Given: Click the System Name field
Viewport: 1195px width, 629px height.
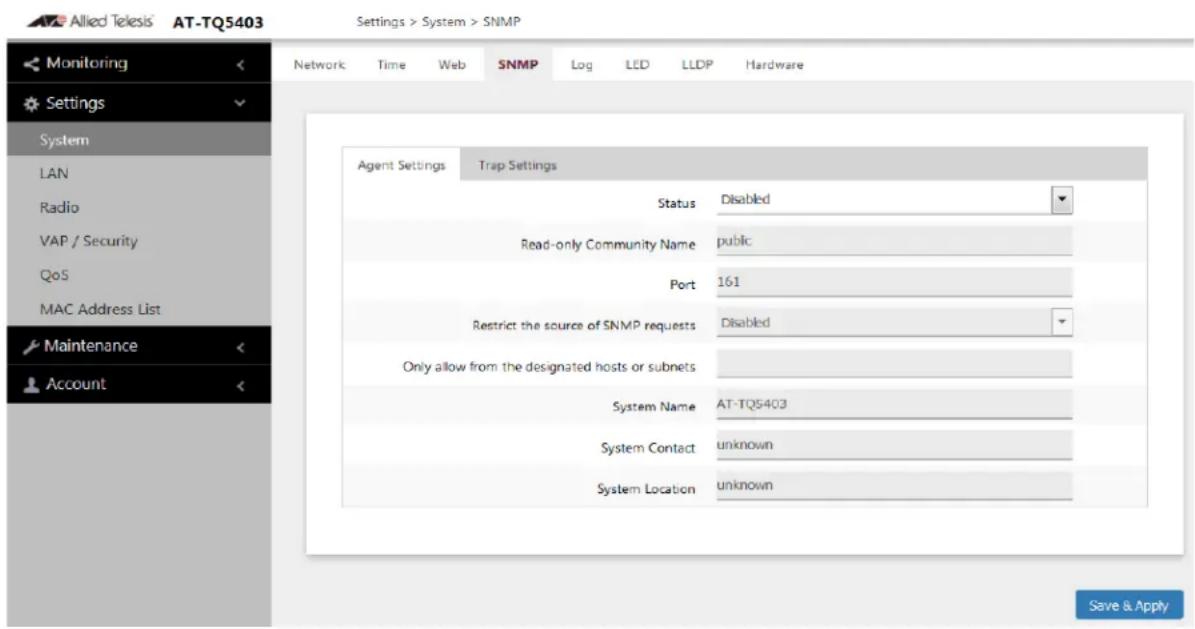Looking at the screenshot, I should [894, 404].
